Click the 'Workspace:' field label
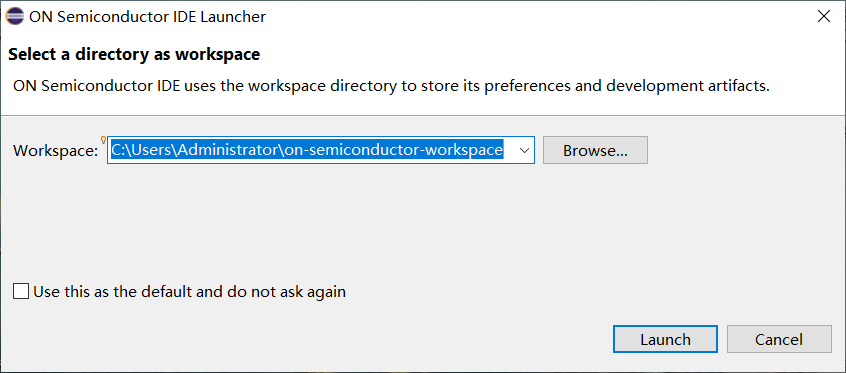Screen dimensions: 846x373 [56, 151]
